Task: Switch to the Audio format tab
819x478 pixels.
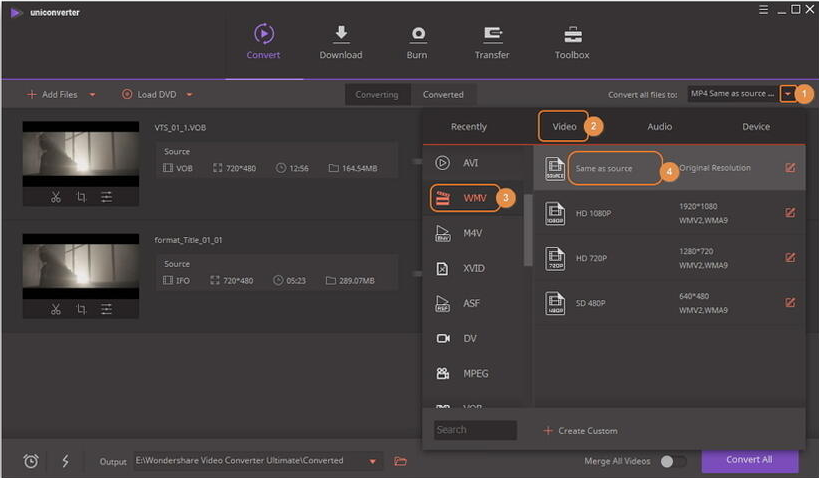Action: pyautogui.click(x=659, y=127)
